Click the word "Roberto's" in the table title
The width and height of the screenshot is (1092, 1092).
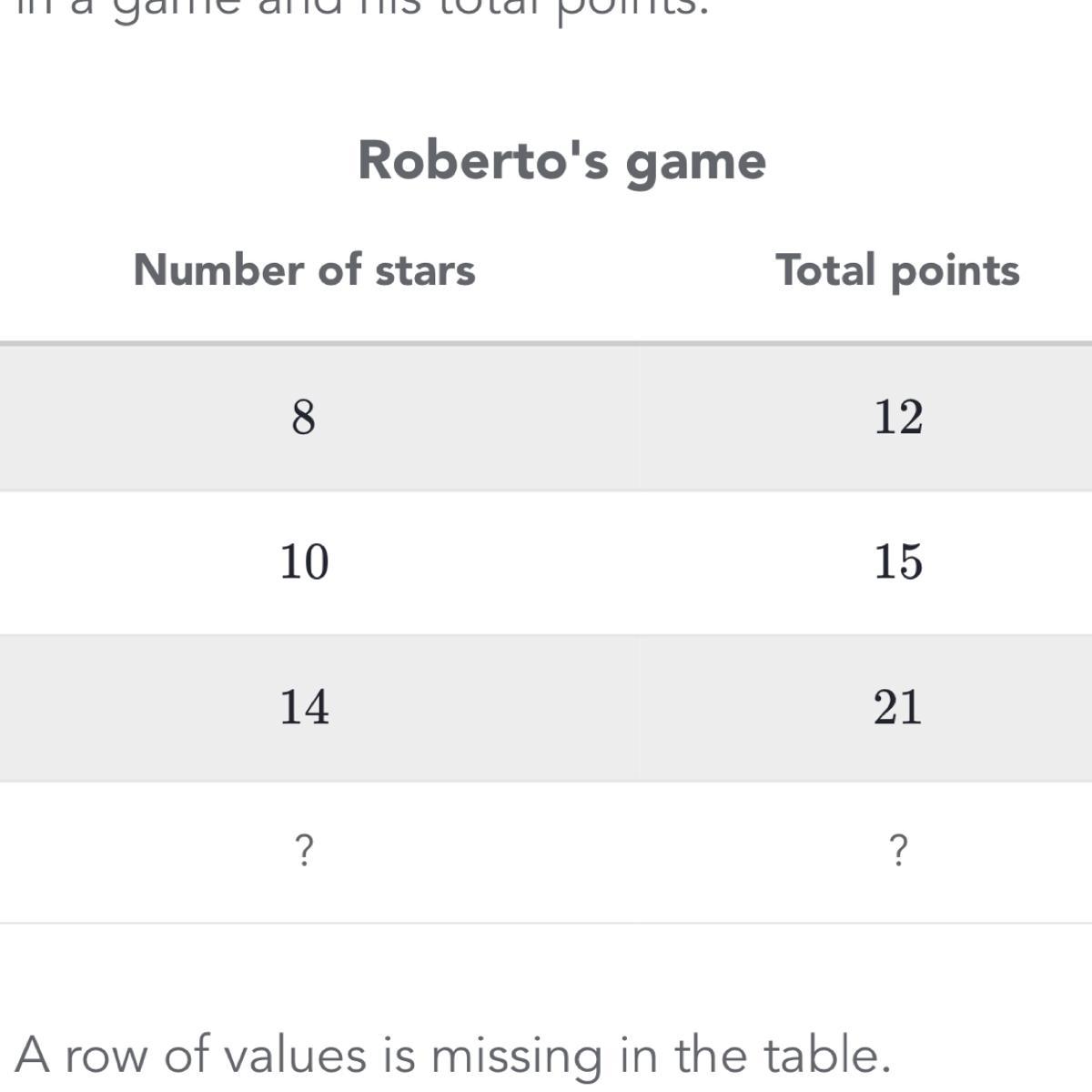[x=483, y=160]
